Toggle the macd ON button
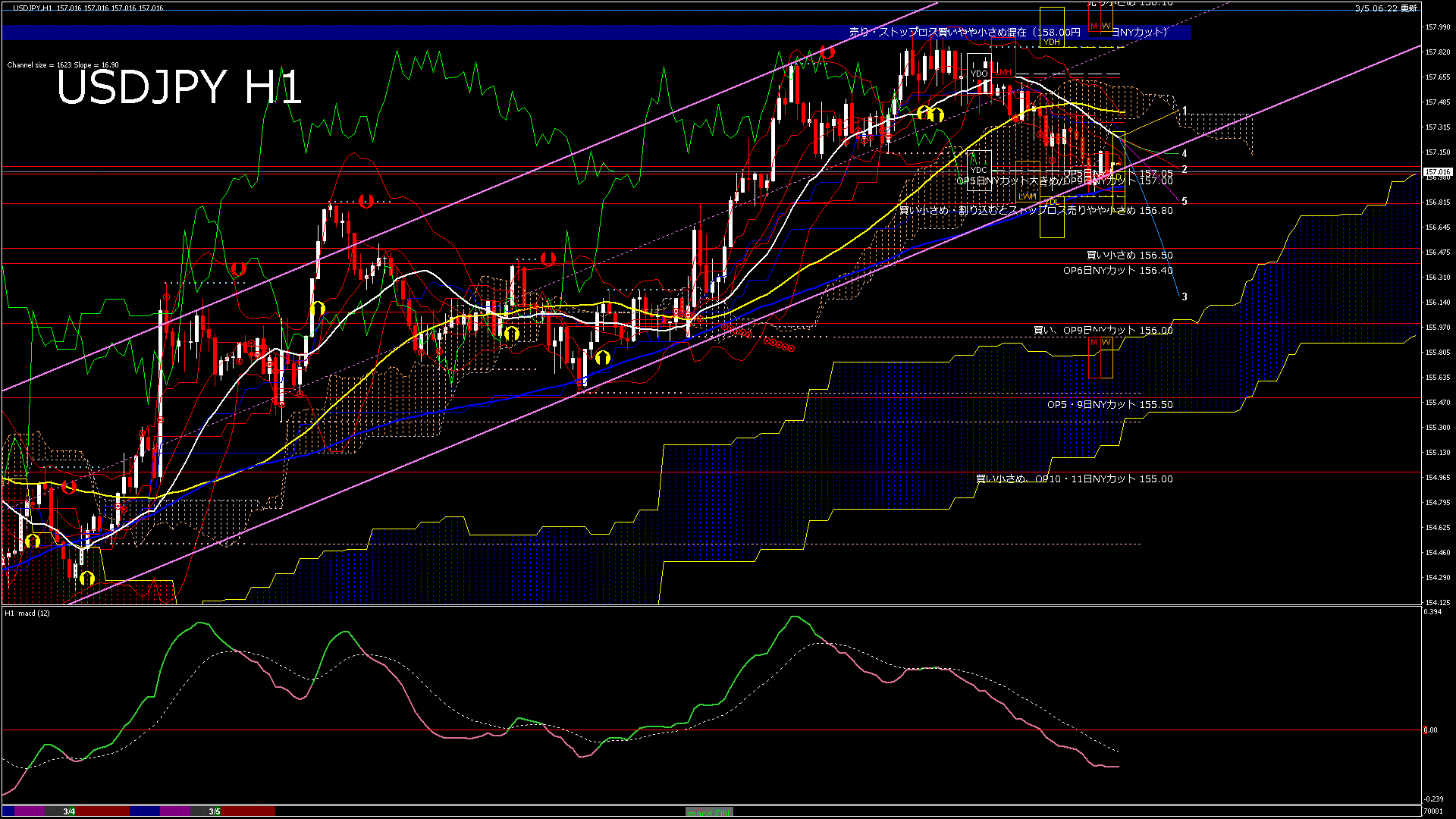The image size is (1456, 819). point(709,812)
